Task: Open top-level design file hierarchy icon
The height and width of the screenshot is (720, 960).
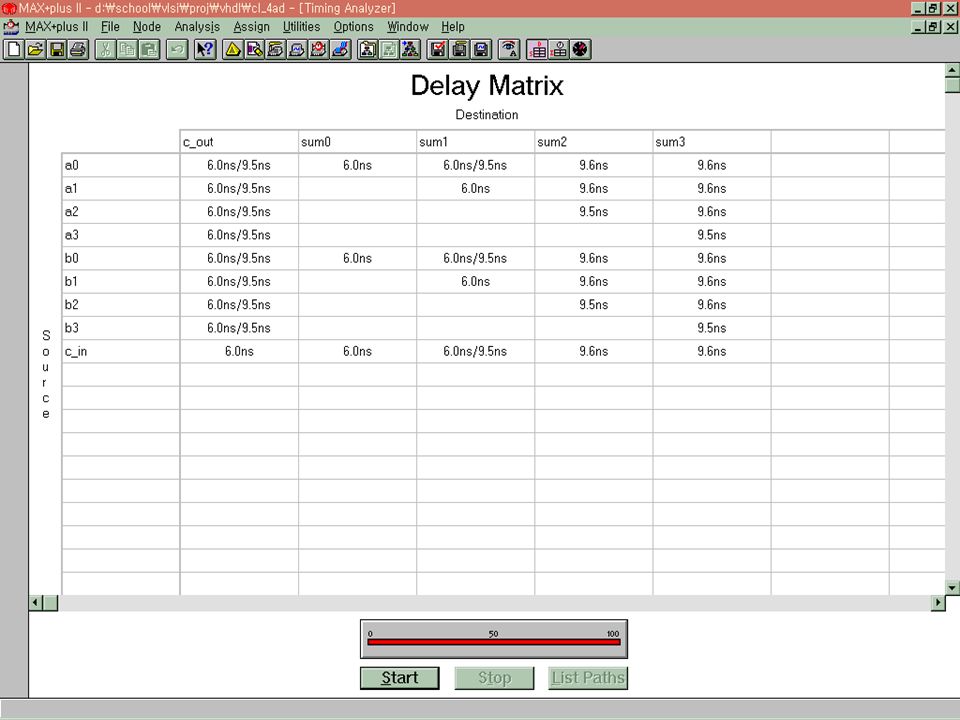Action: coord(410,50)
